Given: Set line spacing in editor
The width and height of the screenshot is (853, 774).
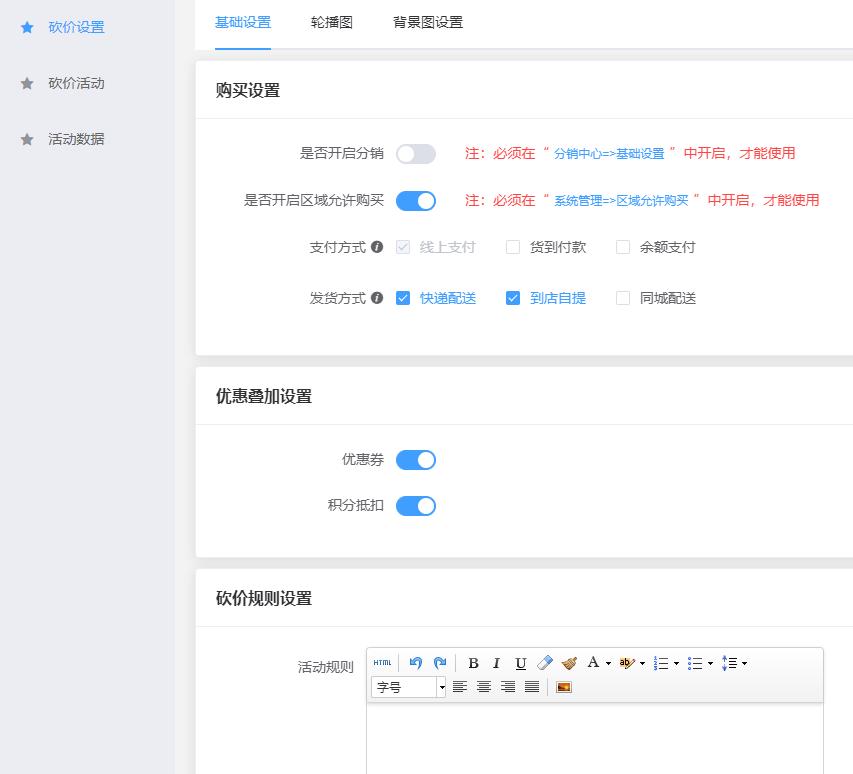Looking at the screenshot, I should (x=729, y=663).
